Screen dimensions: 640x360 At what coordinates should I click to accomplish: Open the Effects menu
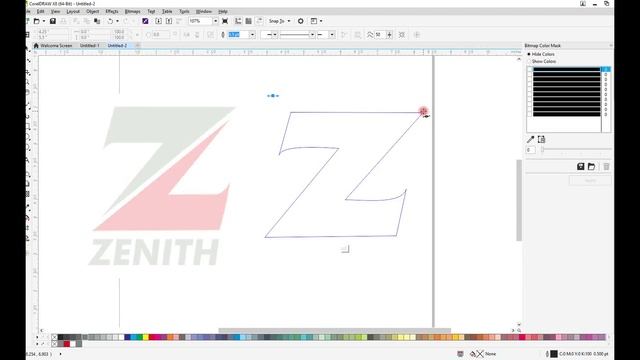[x=111, y=11]
